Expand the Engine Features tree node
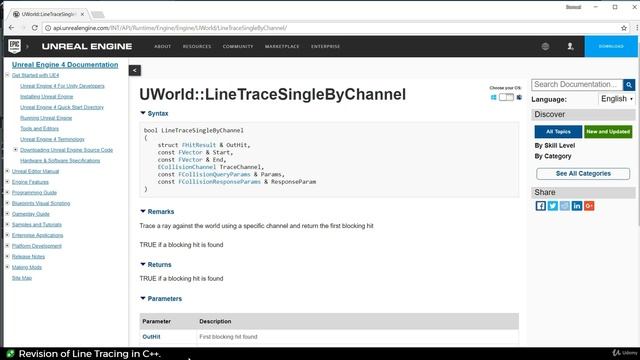 tap(7, 182)
